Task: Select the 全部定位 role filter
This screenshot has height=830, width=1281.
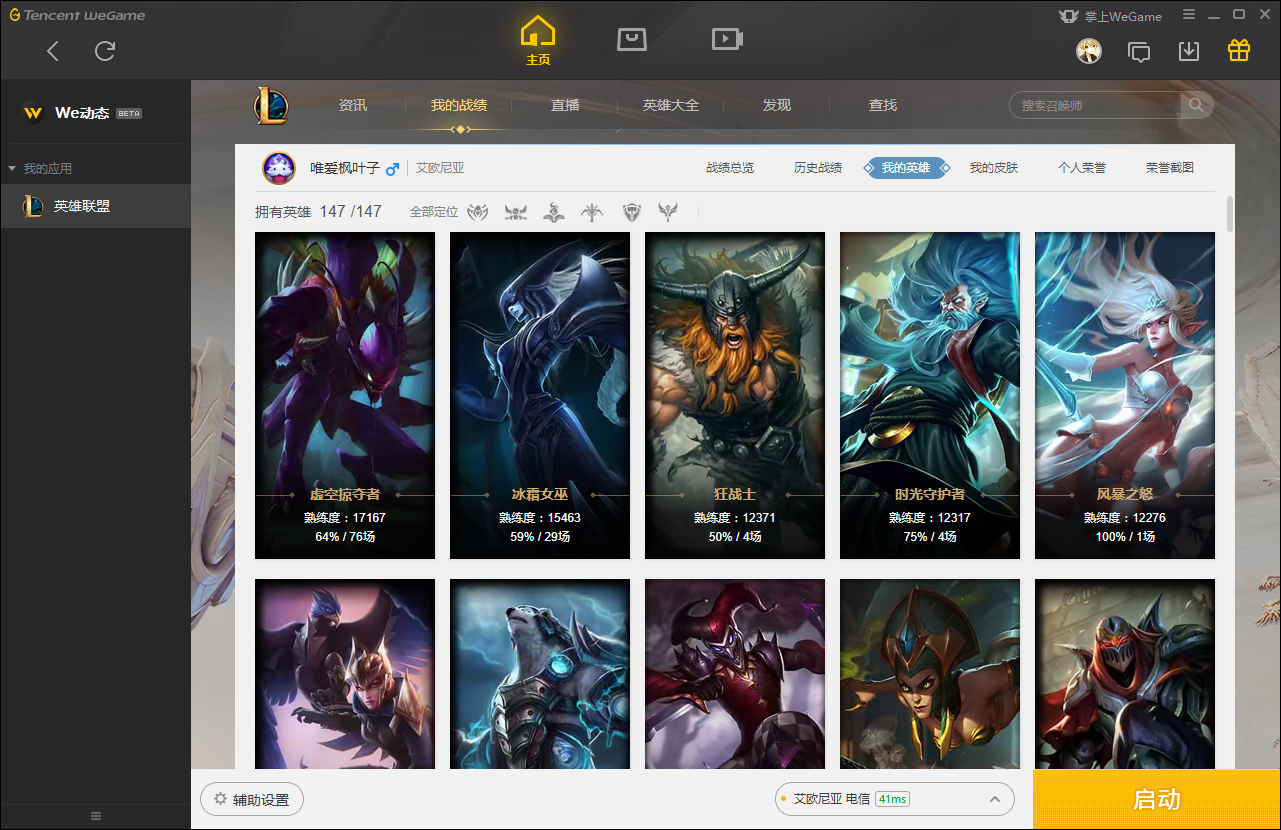Action: pyautogui.click(x=434, y=212)
